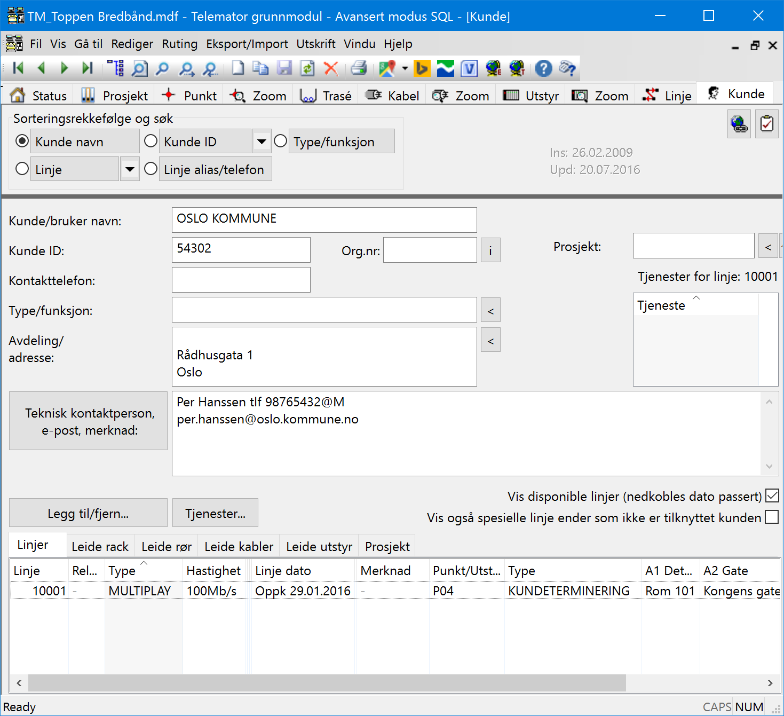784x716 pixels.
Task: Switch to the Kabel tab
Action: (x=392, y=95)
